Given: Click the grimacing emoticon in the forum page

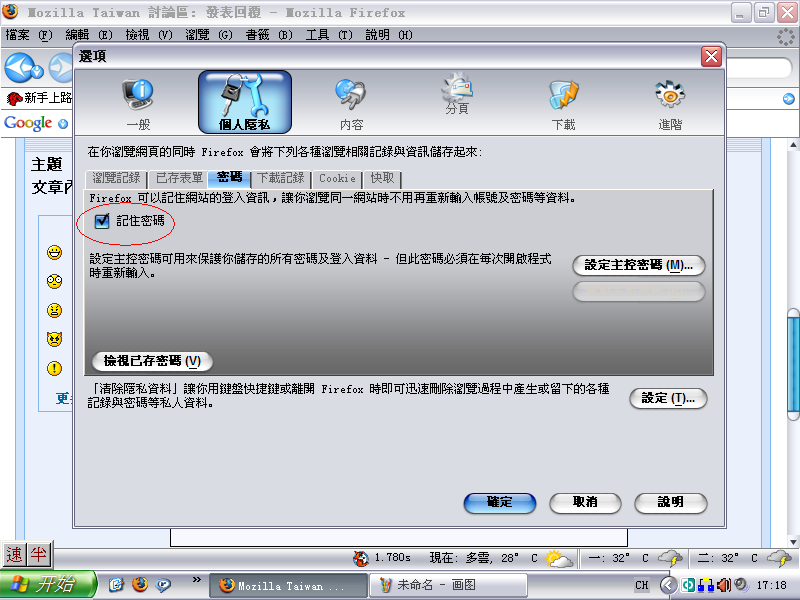Looking at the screenshot, I should pyautogui.click(x=55, y=310).
